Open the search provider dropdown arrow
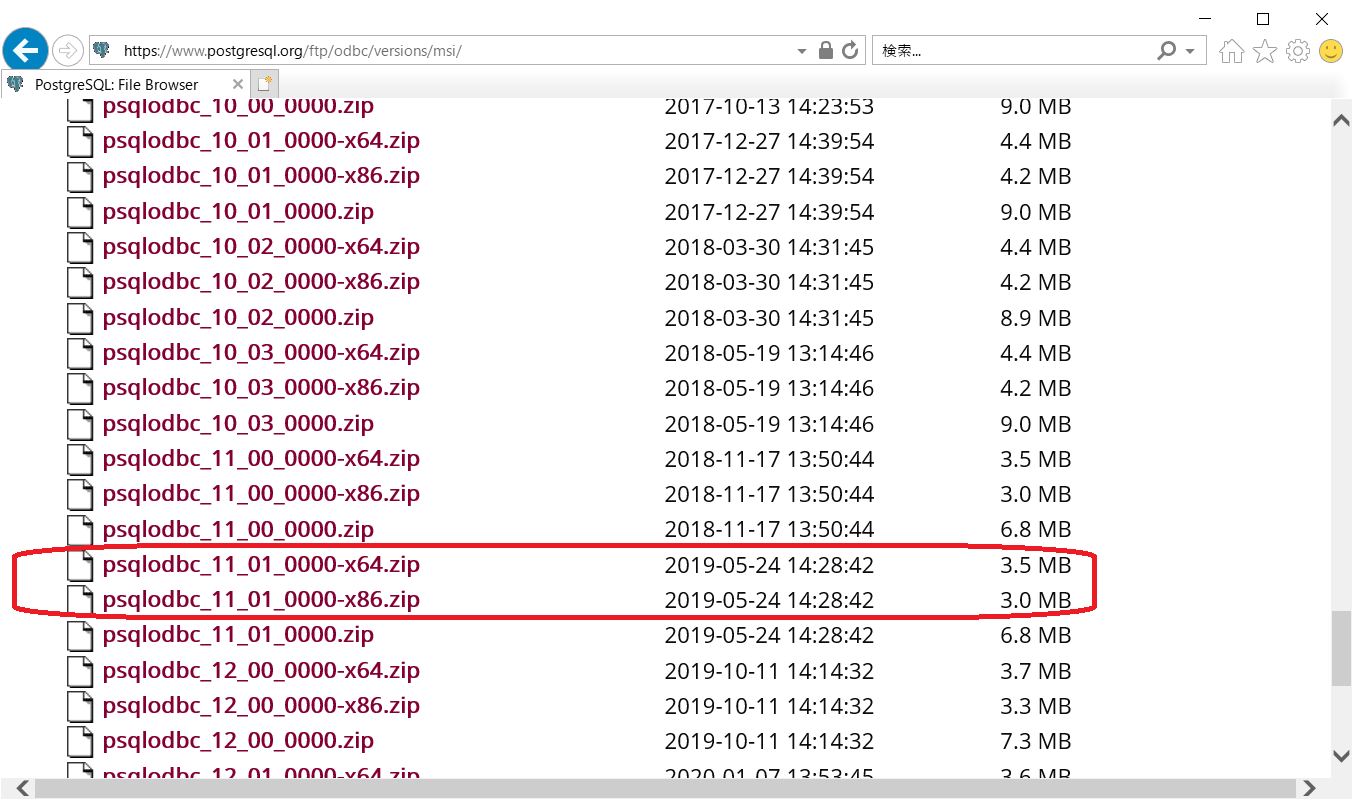 [1189, 51]
